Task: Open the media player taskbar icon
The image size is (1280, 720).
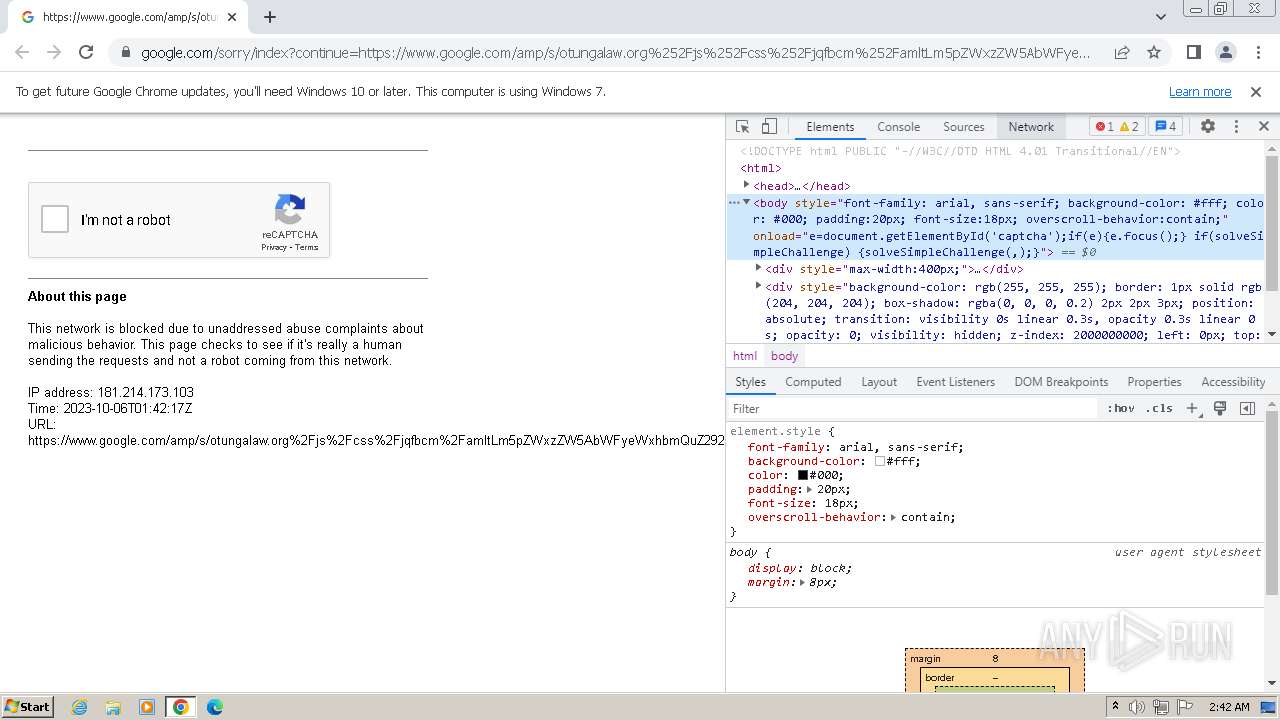Action: (x=147, y=707)
